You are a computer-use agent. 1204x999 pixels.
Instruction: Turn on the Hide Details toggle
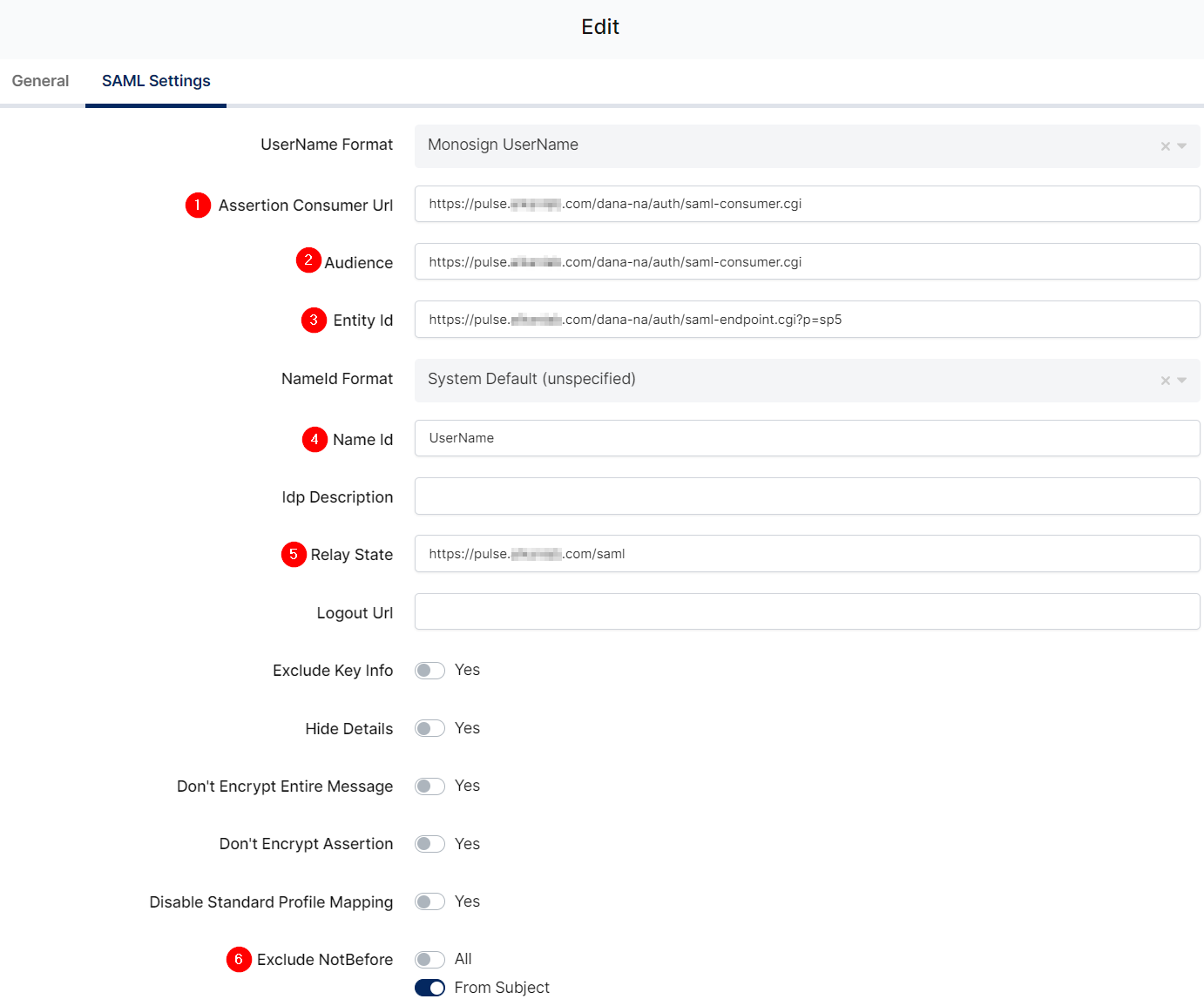[x=430, y=728]
